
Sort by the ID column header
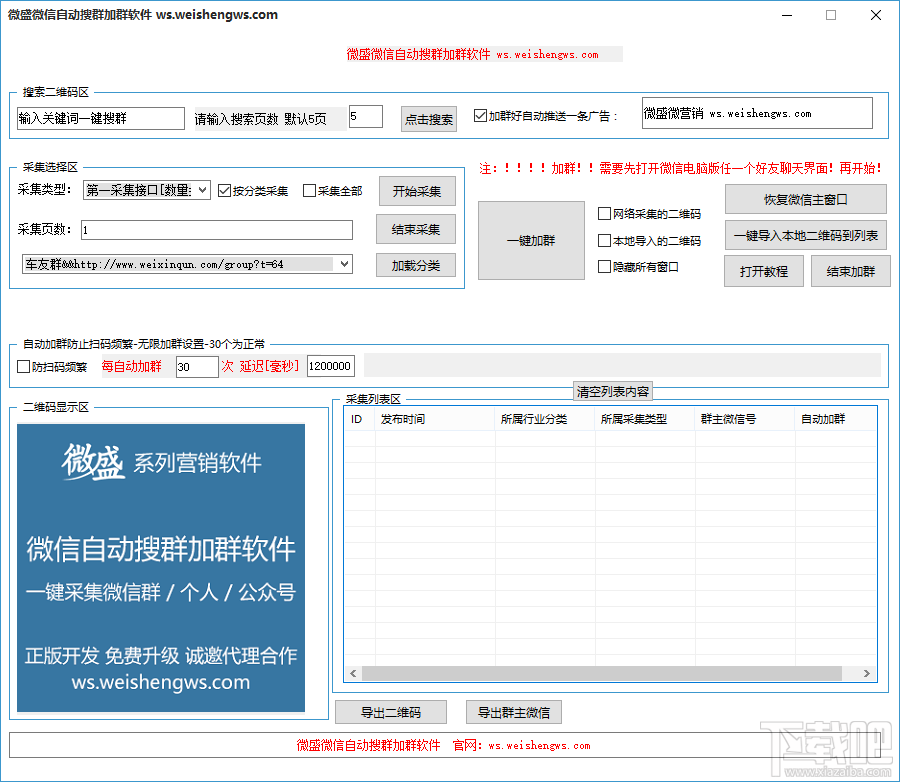[360, 419]
